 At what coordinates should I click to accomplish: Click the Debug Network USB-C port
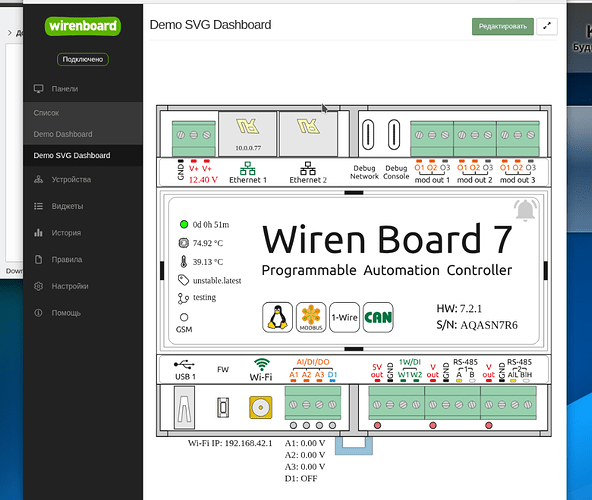pyautogui.click(x=368, y=134)
